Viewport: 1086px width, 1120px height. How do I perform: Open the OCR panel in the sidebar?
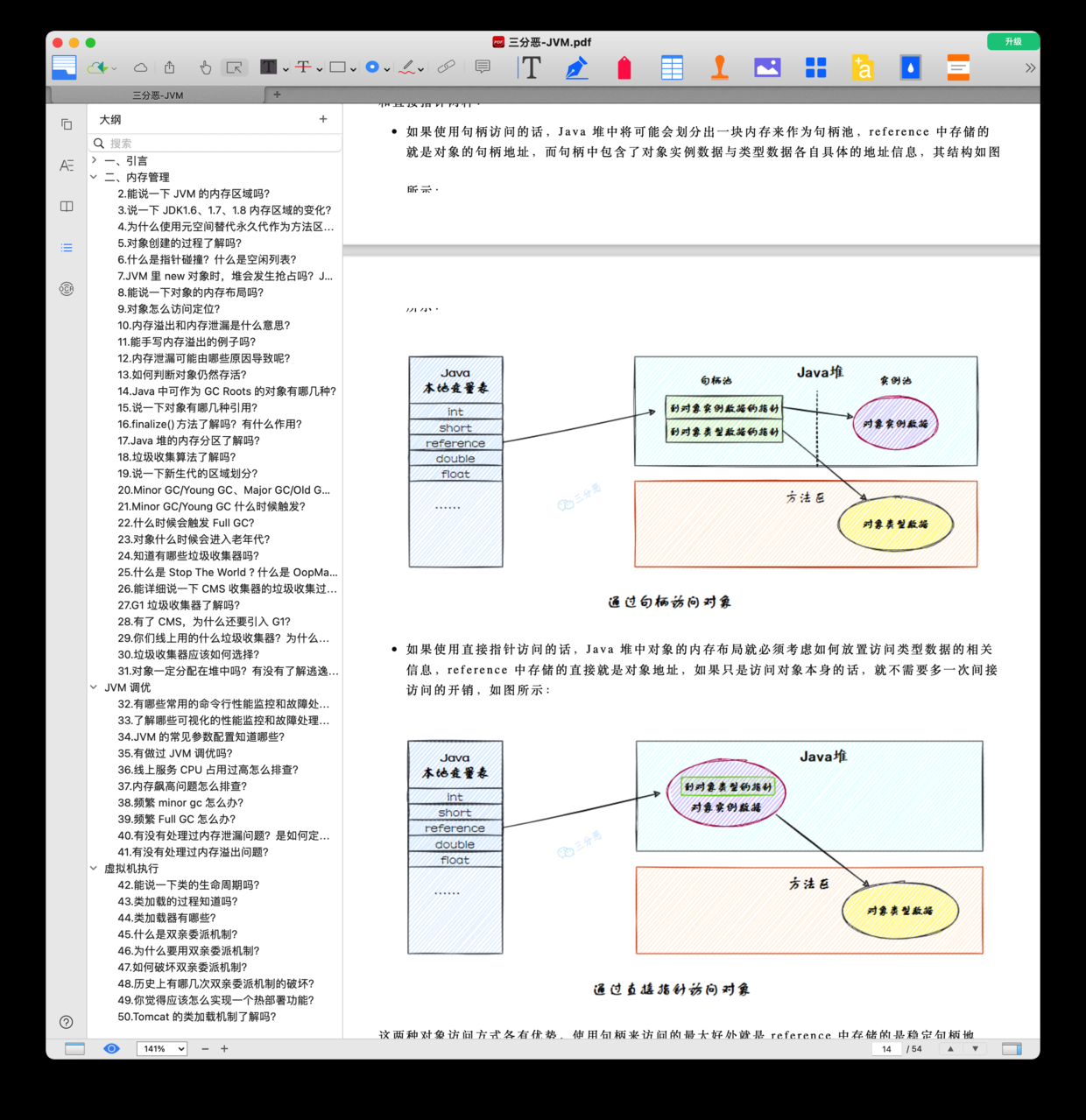(x=66, y=289)
